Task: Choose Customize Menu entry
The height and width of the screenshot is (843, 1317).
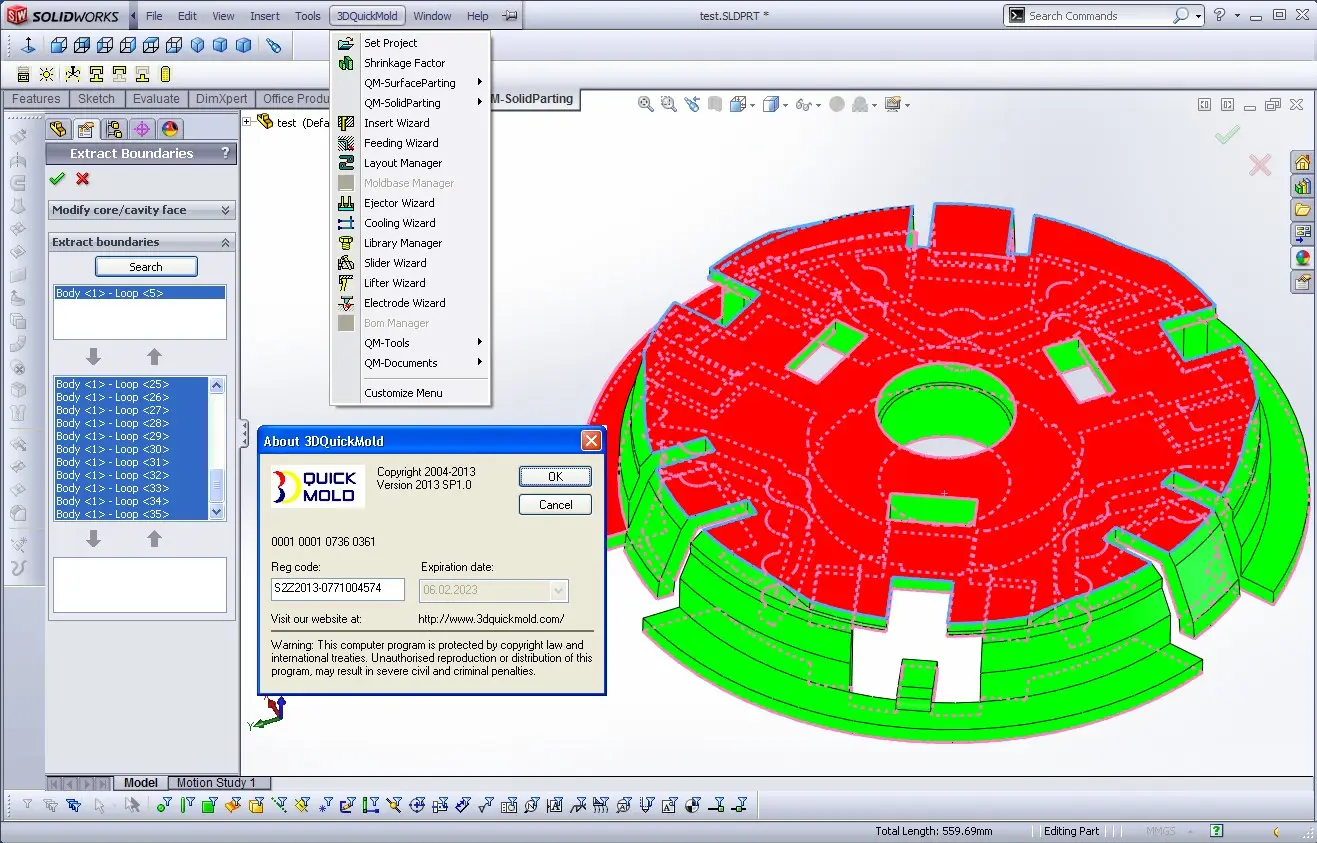Action: (410, 393)
